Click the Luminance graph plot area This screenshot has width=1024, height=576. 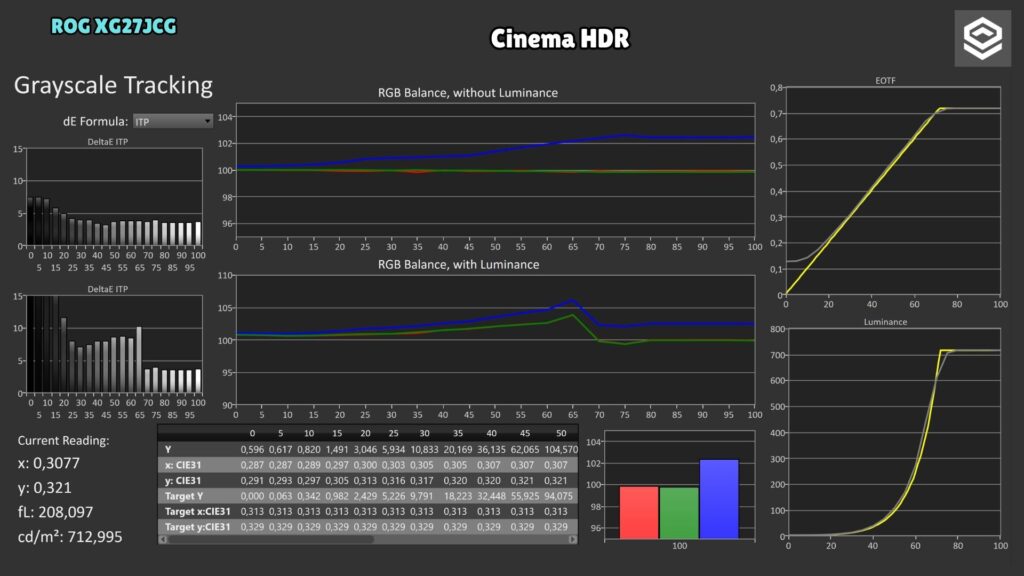[894, 432]
